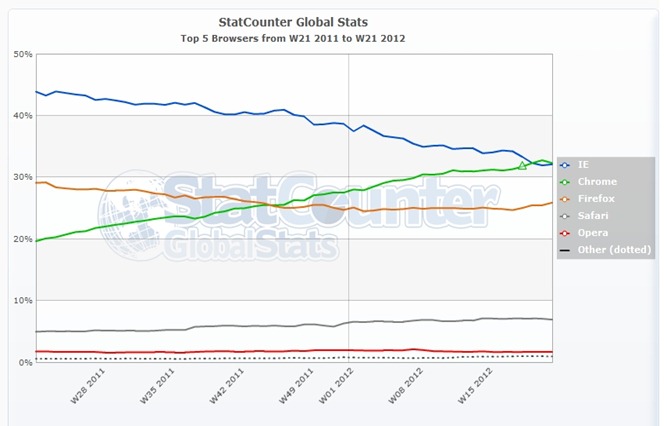This screenshot has width=667, height=426.
Task: Click the red Opera legend marker
Action: 566,232
